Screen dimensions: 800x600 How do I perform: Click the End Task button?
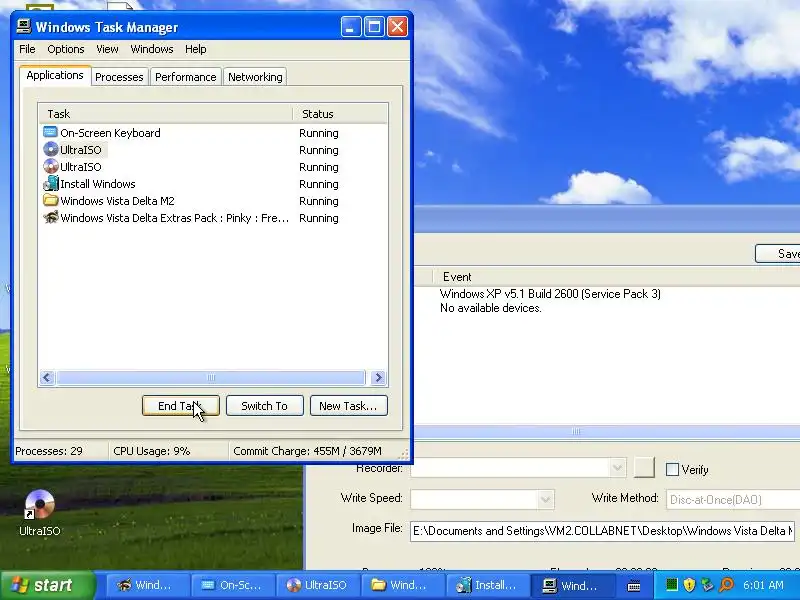click(181, 406)
